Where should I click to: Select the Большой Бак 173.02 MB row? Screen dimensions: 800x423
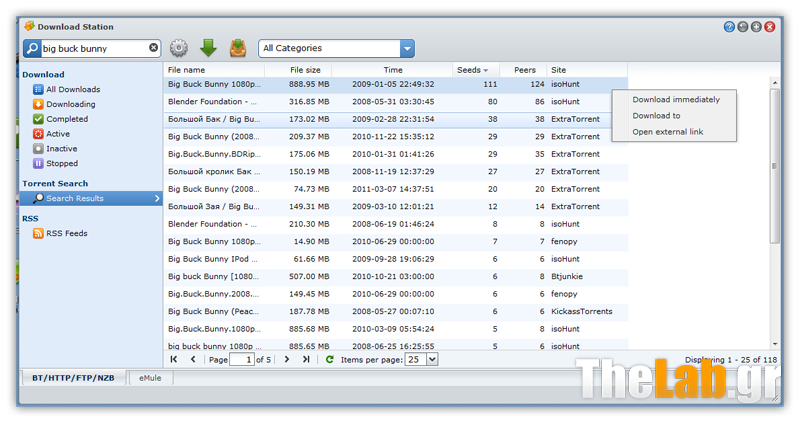396,119
